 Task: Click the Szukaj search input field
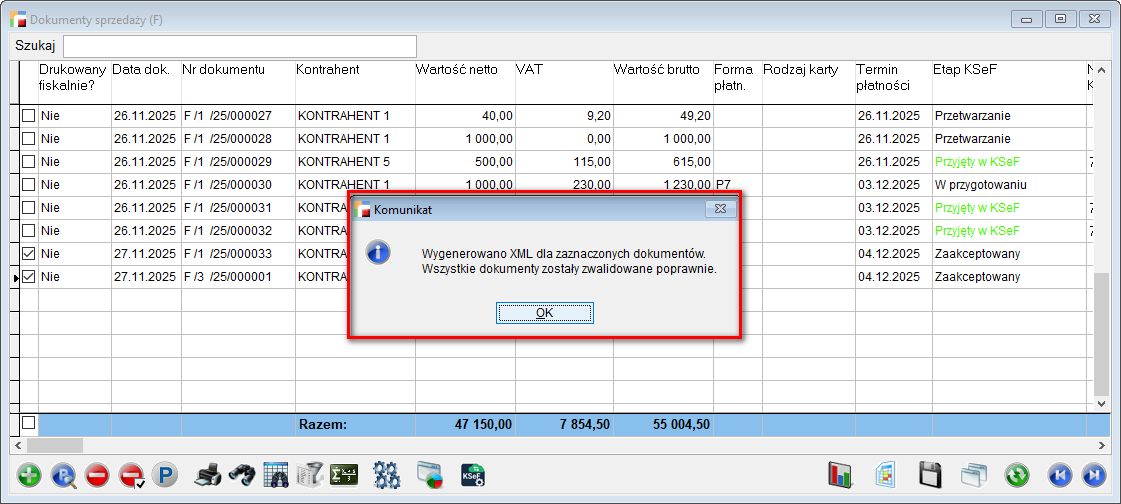[240, 46]
